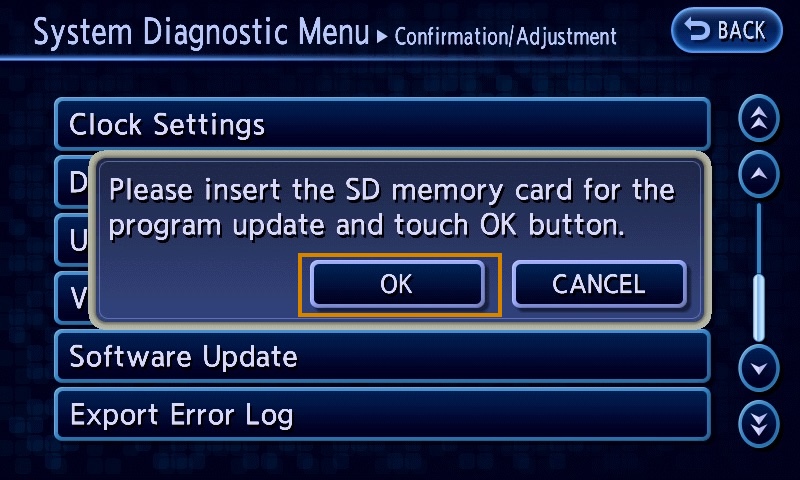Screen dimensions: 800x480
Task: Jump to list bottom with double-down arrow
Action: point(759,424)
